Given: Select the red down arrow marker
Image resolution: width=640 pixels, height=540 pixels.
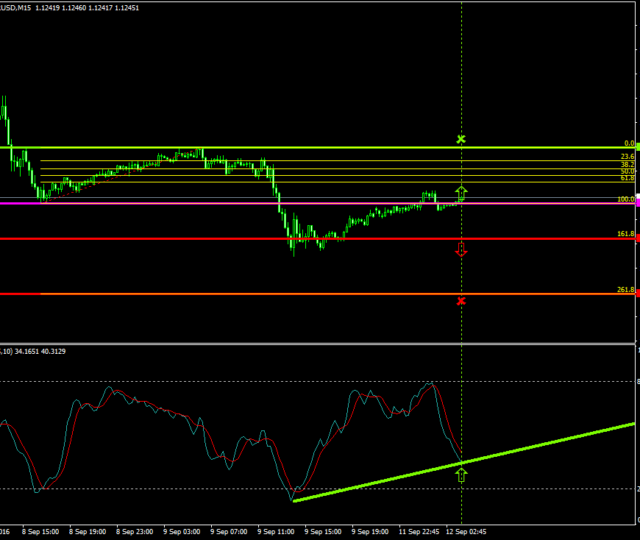Looking at the screenshot, I should [461, 249].
